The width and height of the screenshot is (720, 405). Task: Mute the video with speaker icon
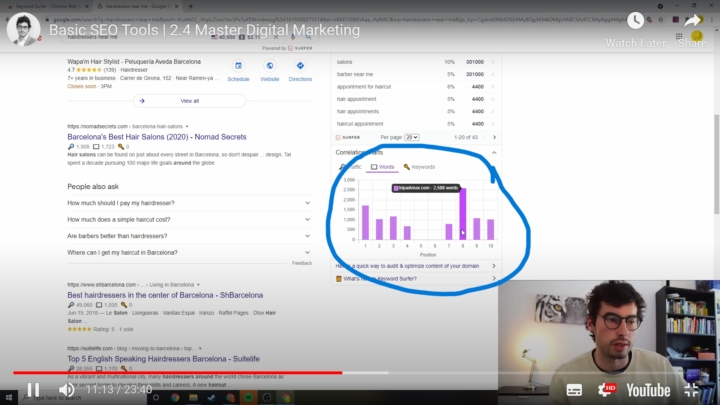[x=67, y=390]
